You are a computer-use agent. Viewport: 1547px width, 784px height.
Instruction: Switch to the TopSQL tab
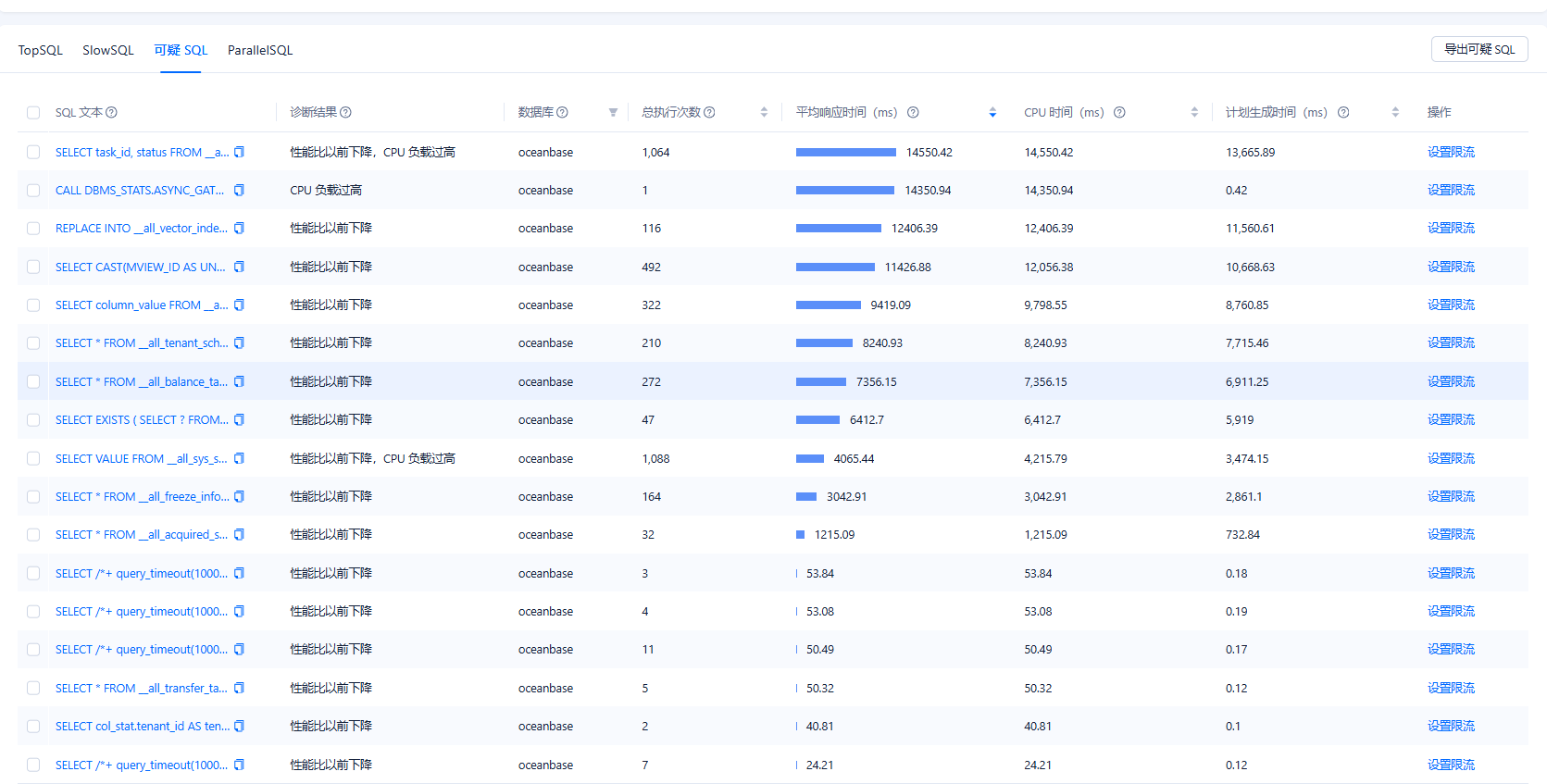coord(41,50)
